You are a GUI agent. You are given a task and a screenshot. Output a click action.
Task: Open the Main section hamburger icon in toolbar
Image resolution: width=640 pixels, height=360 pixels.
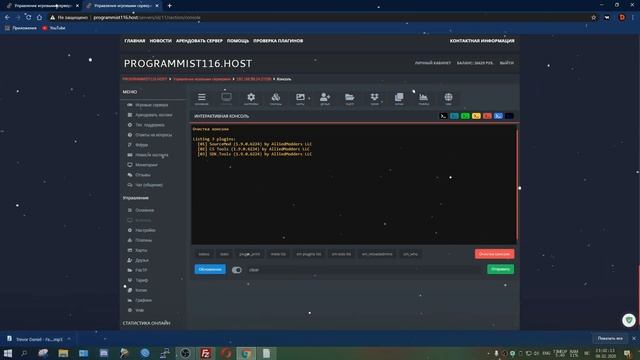tap(202, 98)
